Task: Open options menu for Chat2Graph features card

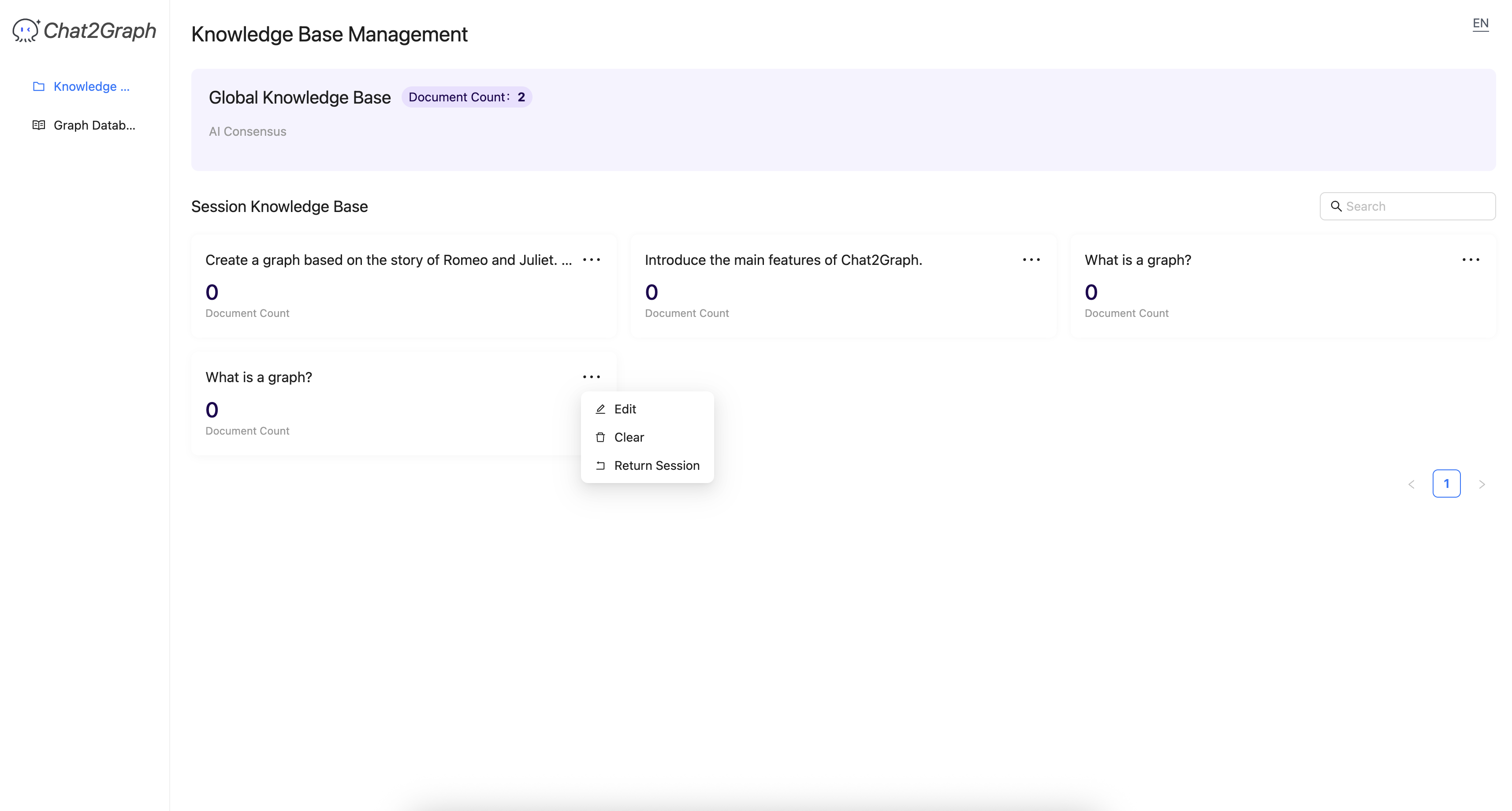Action: (1031, 260)
